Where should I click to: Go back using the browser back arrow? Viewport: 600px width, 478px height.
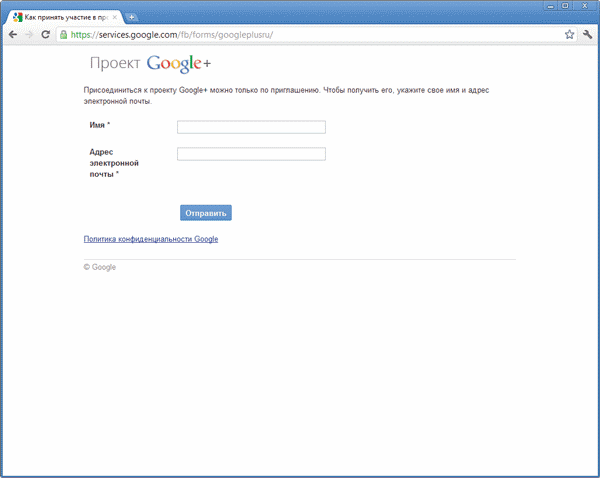coord(13,35)
